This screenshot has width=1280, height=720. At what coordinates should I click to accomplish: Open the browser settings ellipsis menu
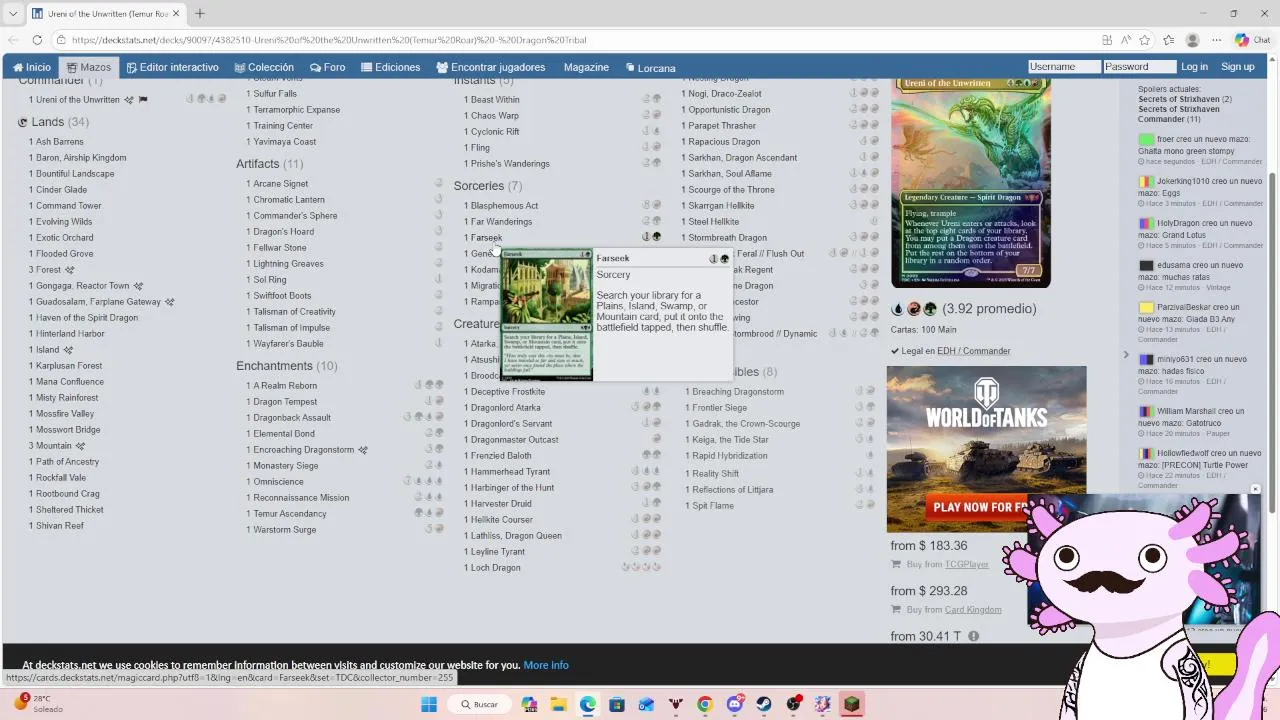pyautogui.click(x=1216, y=40)
